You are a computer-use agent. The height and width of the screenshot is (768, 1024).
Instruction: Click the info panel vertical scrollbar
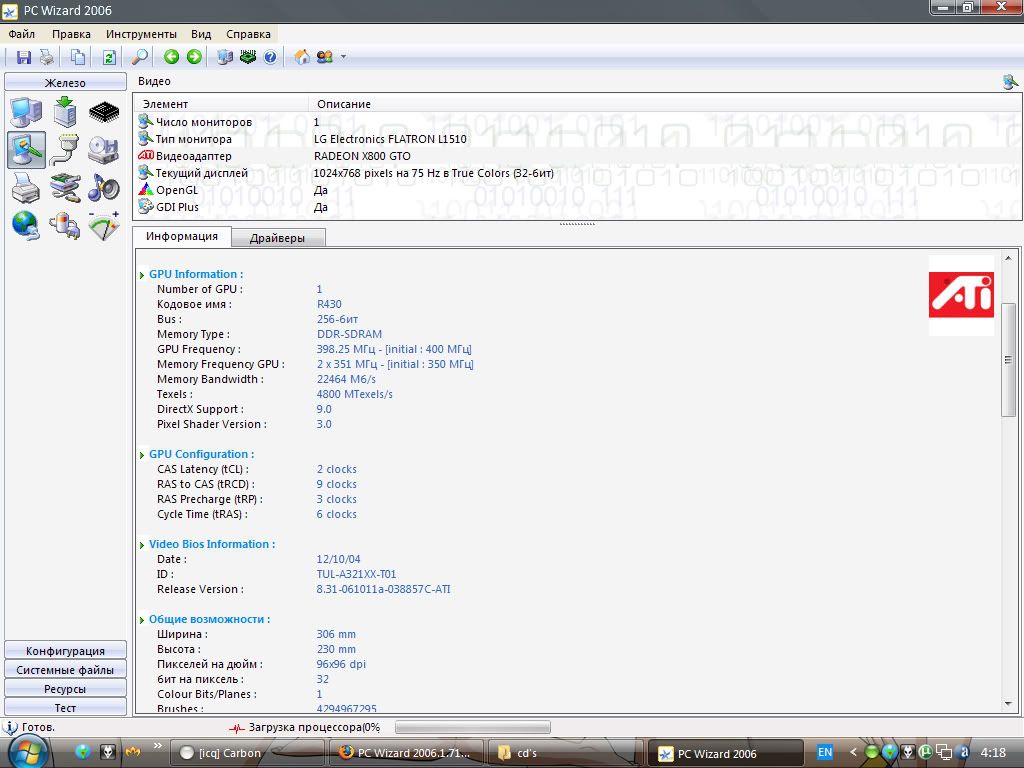tap(1008, 360)
